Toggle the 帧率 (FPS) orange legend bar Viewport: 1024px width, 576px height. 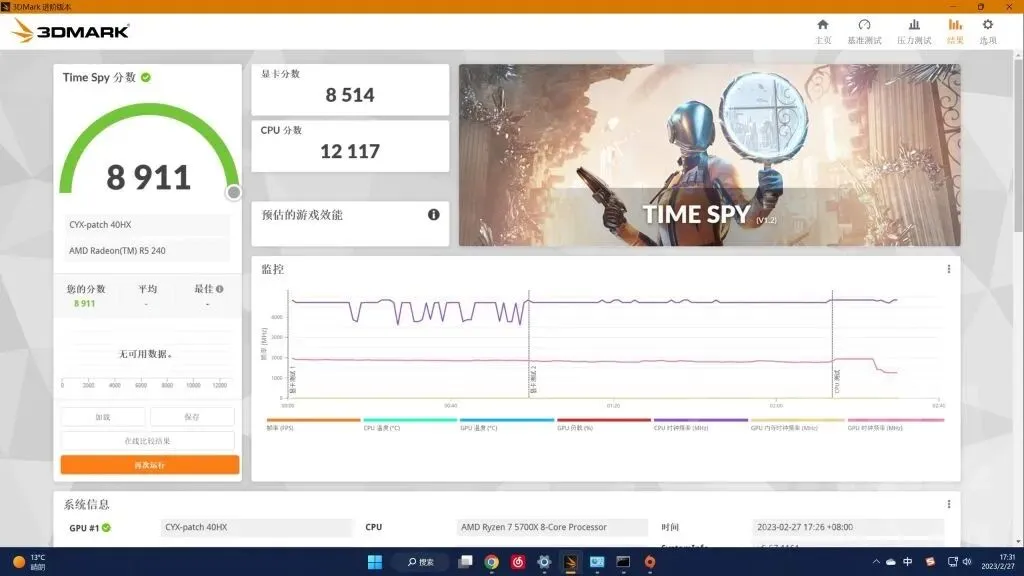click(313, 421)
